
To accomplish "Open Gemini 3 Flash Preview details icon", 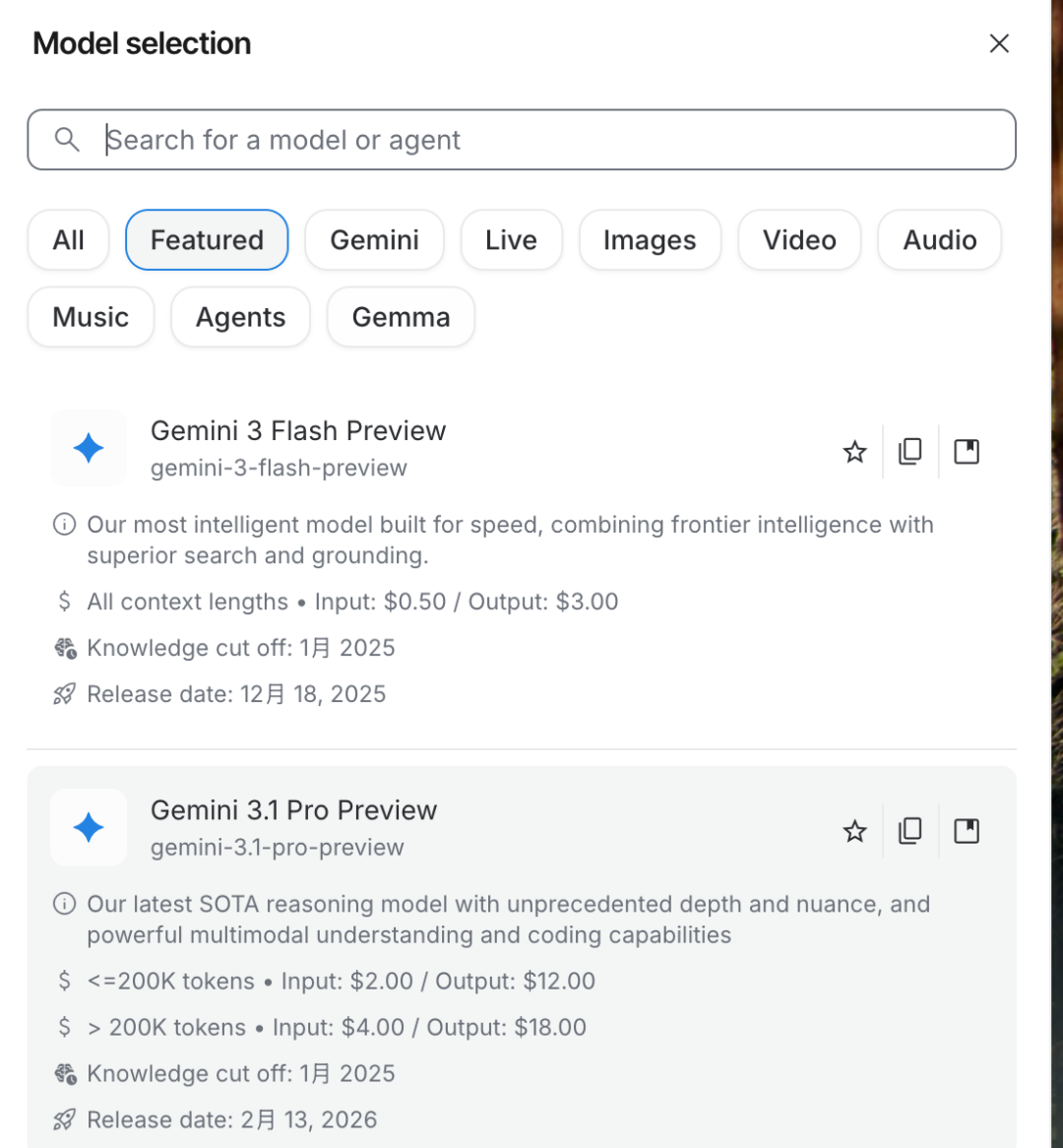I will (x=967, y=452).
